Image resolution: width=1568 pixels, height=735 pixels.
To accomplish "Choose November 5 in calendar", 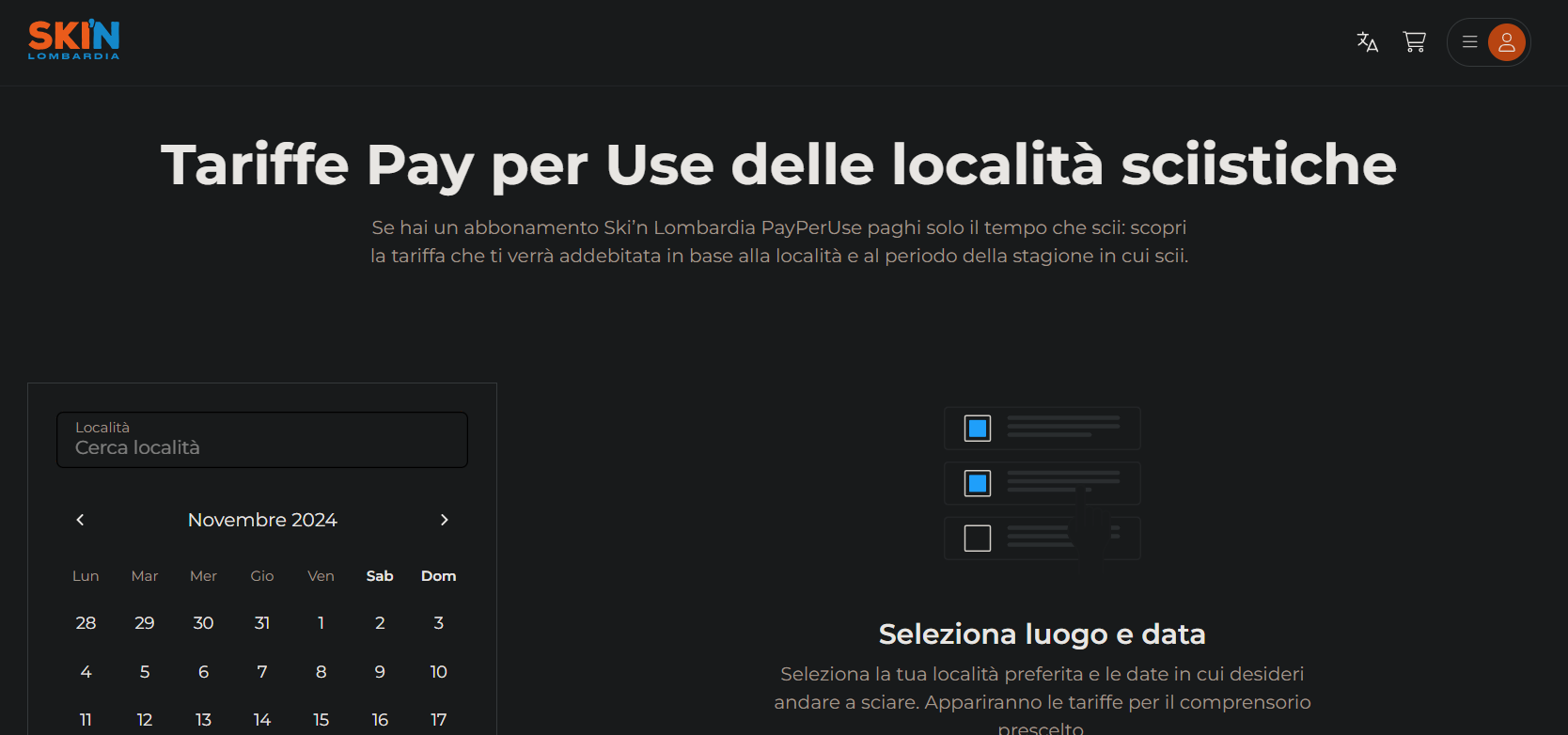I will [145, 671].
